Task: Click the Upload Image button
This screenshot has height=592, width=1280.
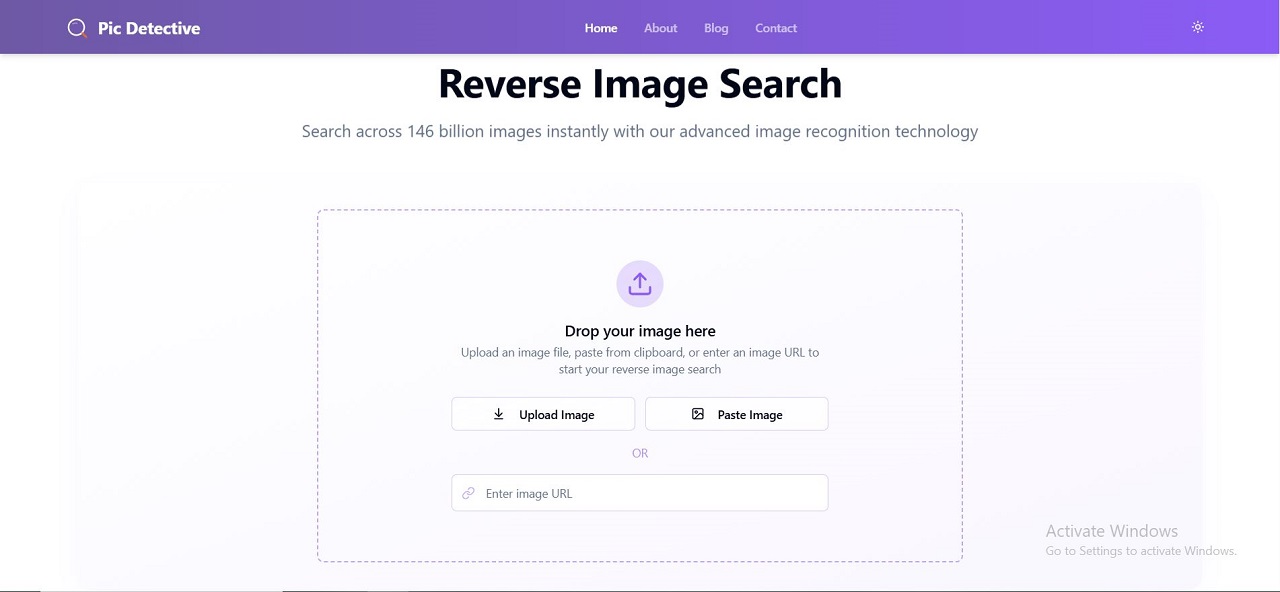Action: pos(543,414)
